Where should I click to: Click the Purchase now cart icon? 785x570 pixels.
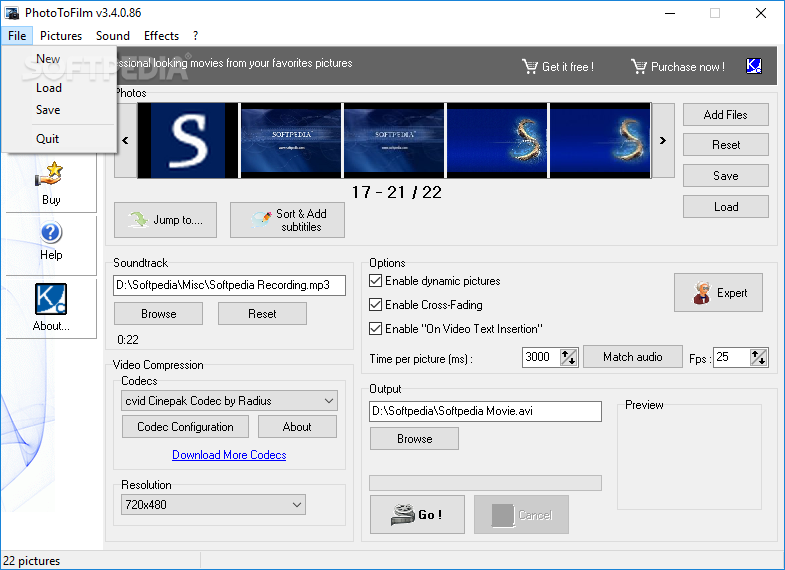click(638, 66)
